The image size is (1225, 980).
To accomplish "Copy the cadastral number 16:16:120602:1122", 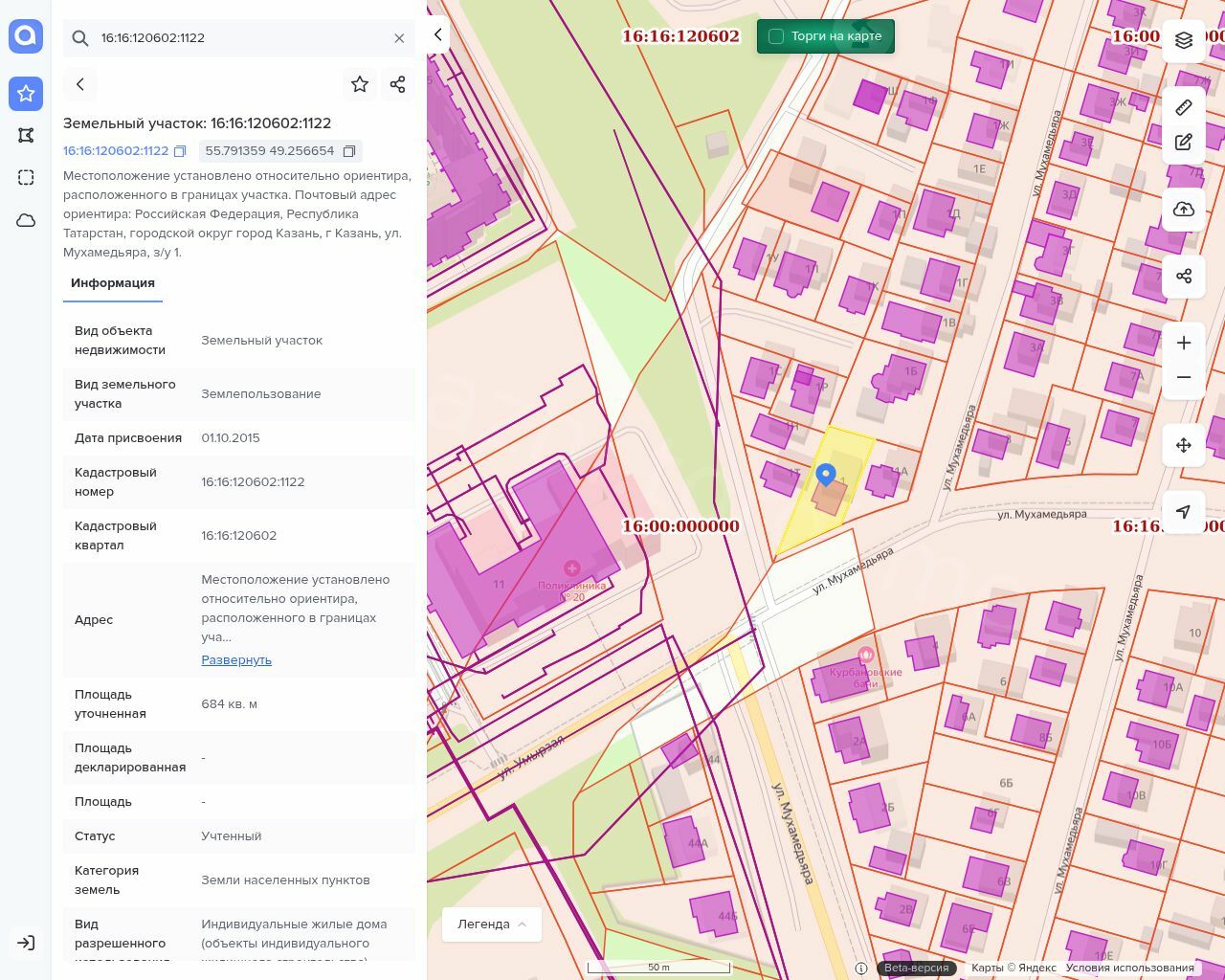I will (180, 151).
